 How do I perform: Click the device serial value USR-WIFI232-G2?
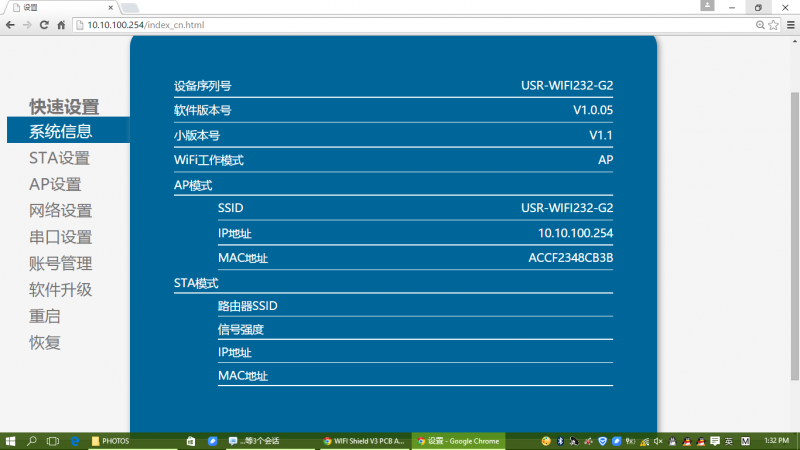[x=567, y=85]
